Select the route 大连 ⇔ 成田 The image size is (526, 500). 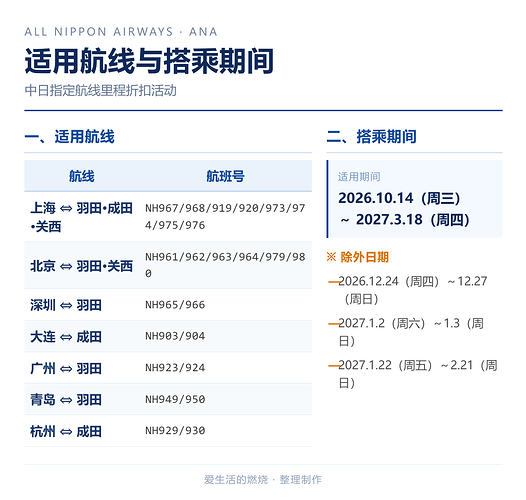(66, 337)
